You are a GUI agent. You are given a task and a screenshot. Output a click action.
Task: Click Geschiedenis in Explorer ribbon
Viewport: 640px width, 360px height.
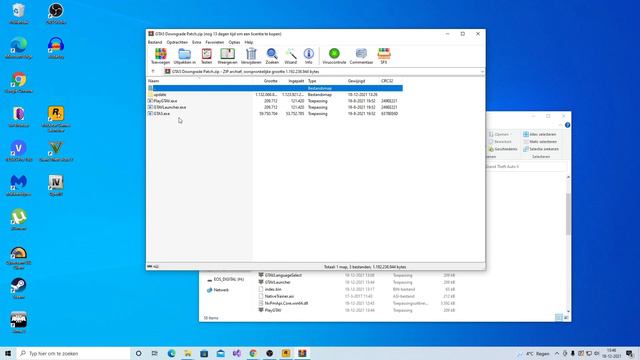pos(503,149)
